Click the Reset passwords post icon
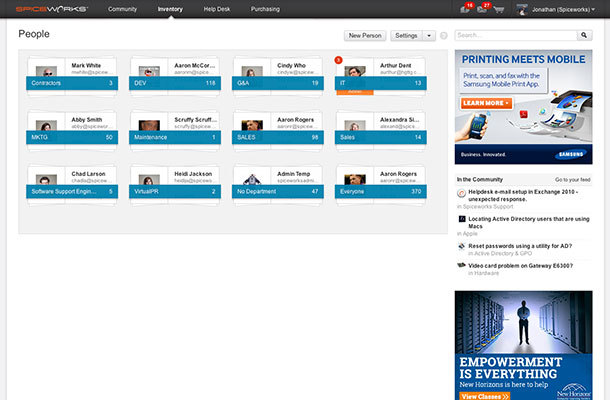 [x=462, y=246]
